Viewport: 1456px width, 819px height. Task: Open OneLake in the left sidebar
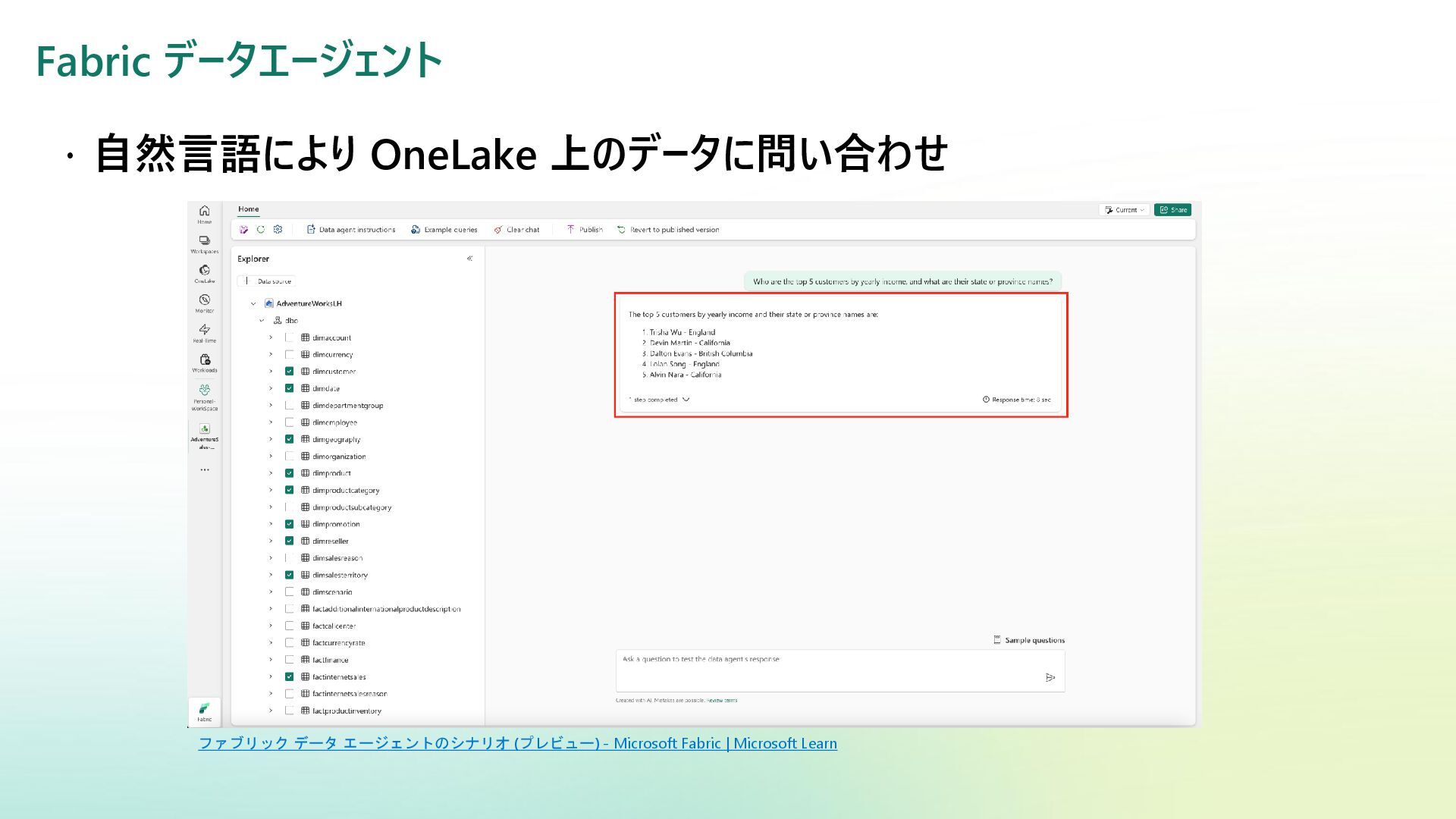pos(204,272)
